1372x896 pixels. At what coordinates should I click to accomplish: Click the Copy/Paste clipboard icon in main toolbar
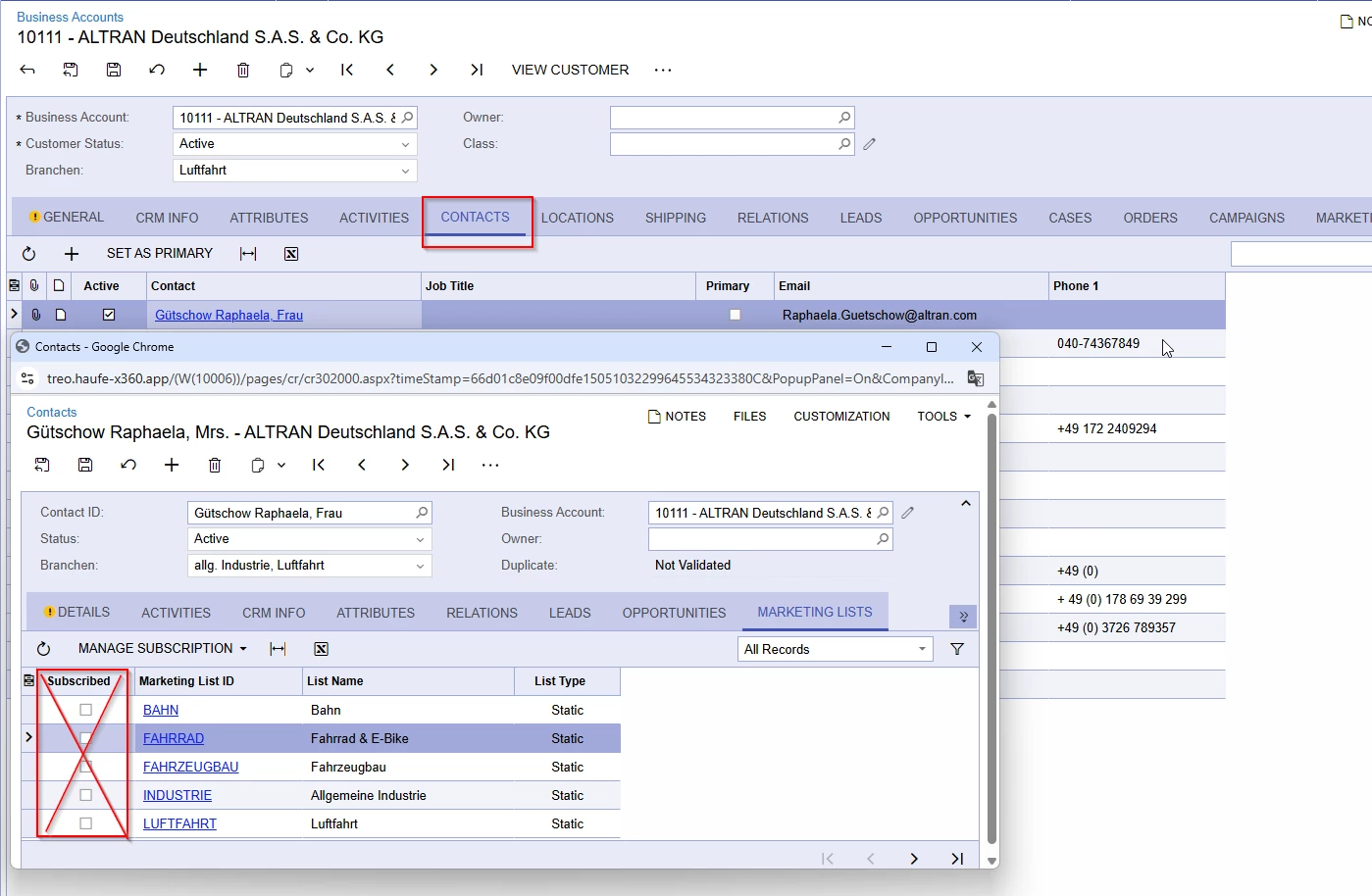pos(286,70)
